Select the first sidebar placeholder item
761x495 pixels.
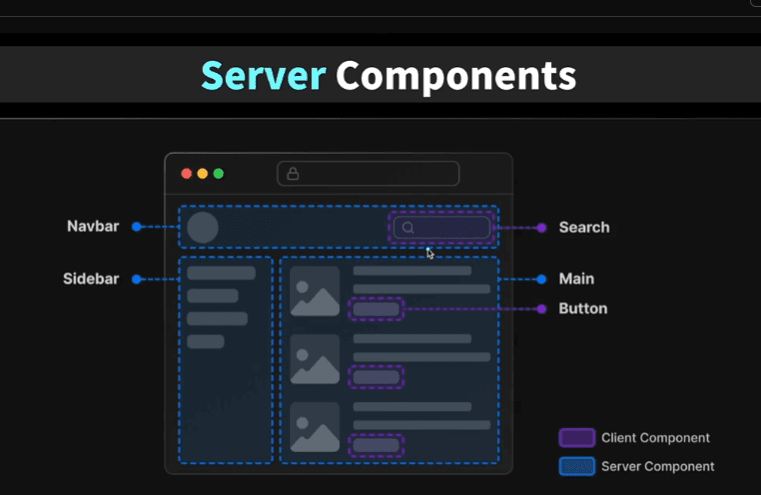221,273
